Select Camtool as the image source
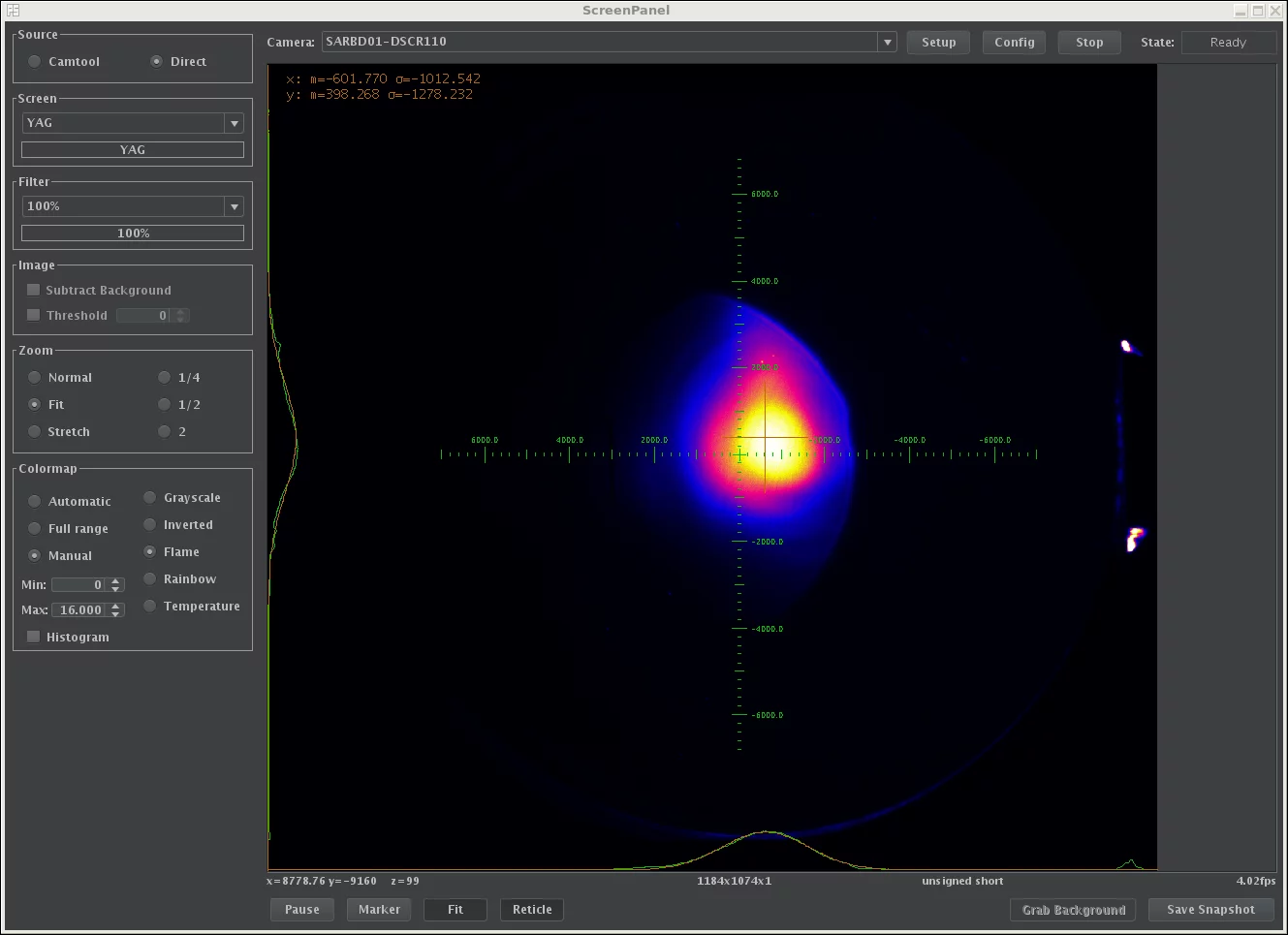This screenshot has height=935, width=1288. [34, 61]
